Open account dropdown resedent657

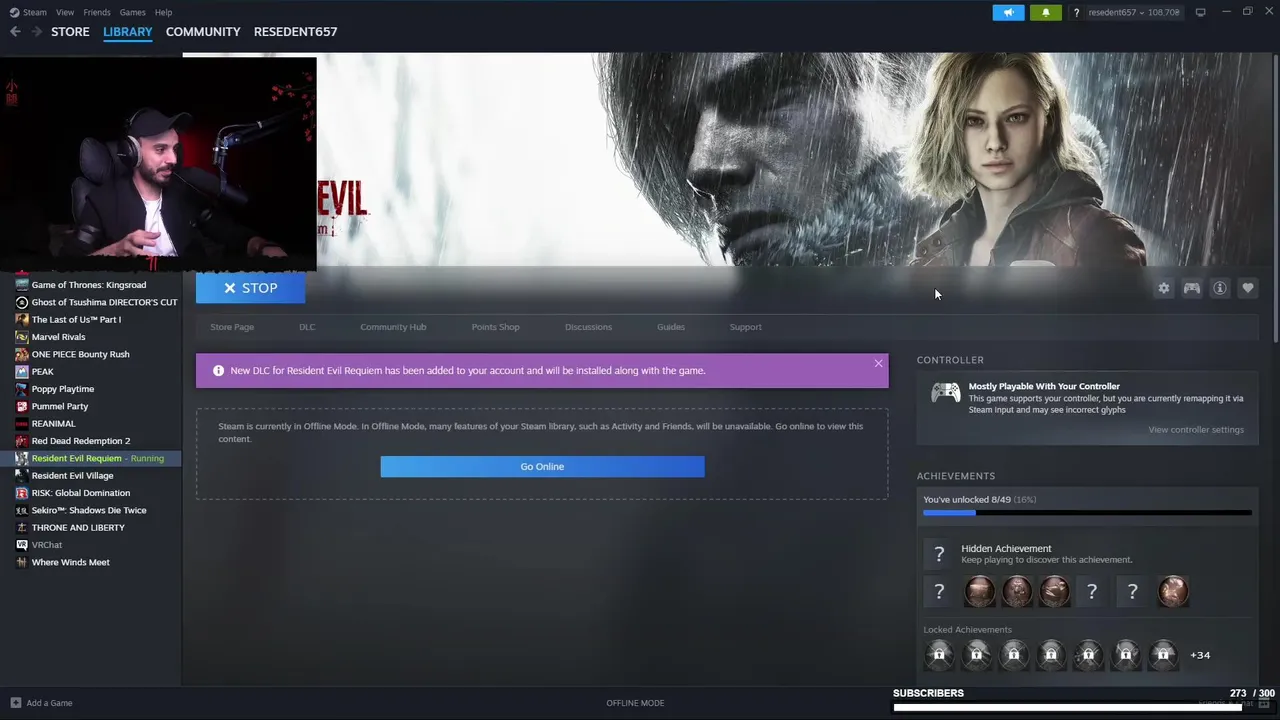(1134, 13)
